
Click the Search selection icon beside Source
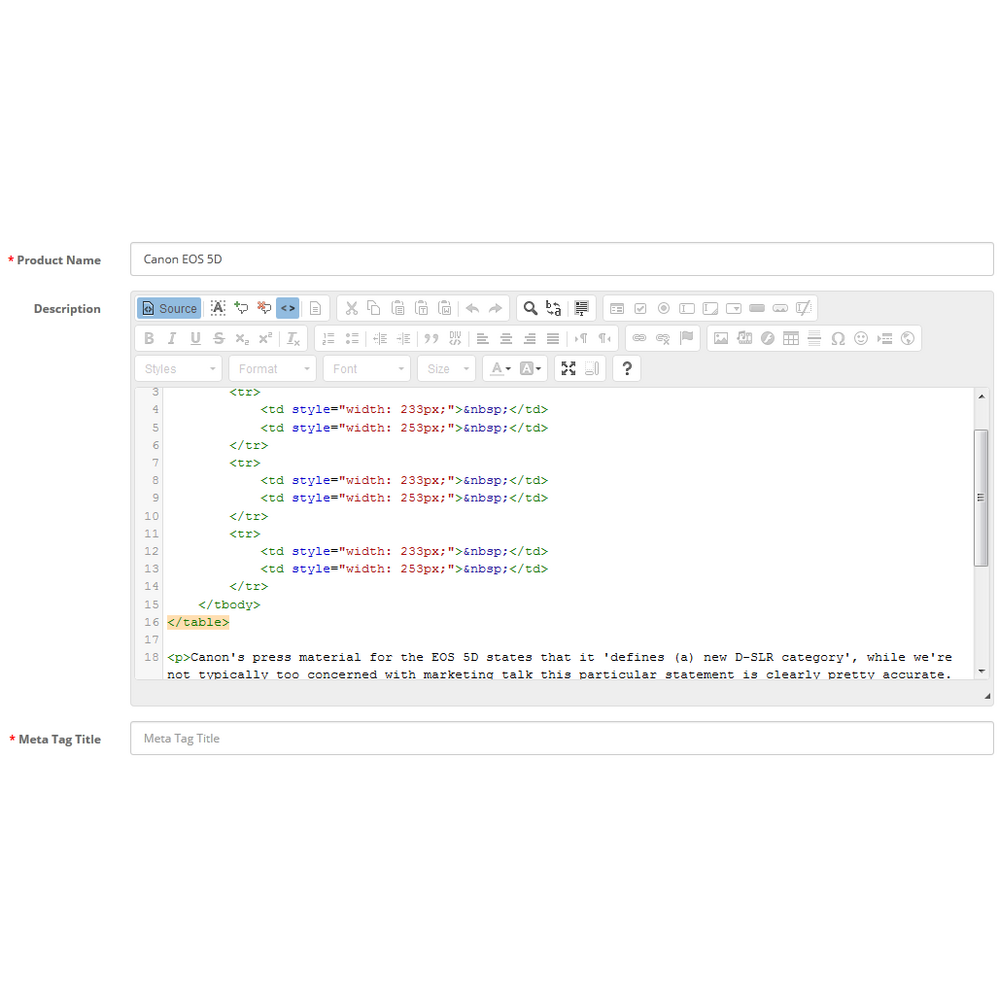218,309
